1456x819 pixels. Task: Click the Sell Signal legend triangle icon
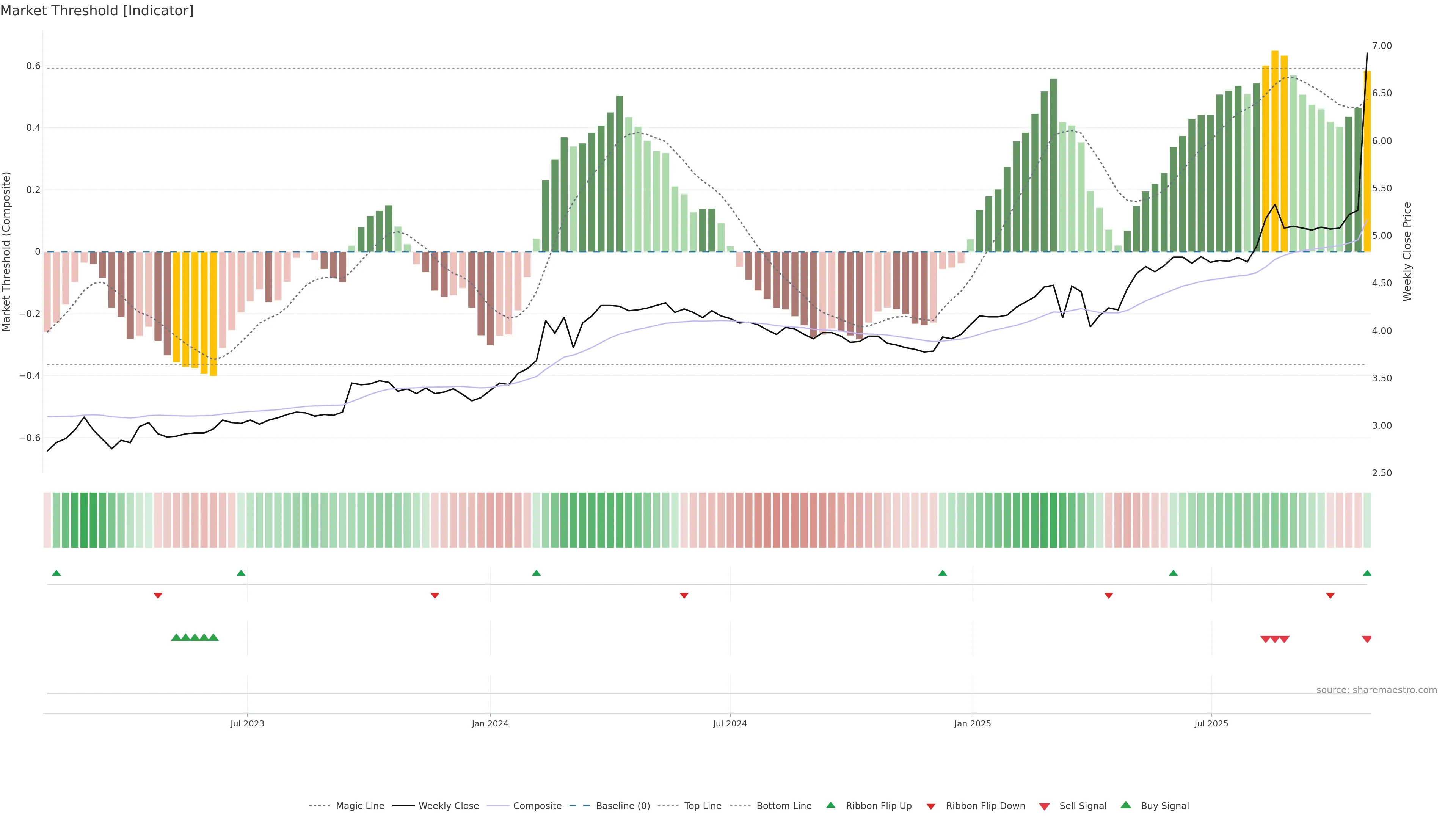tap(1044, 806)
